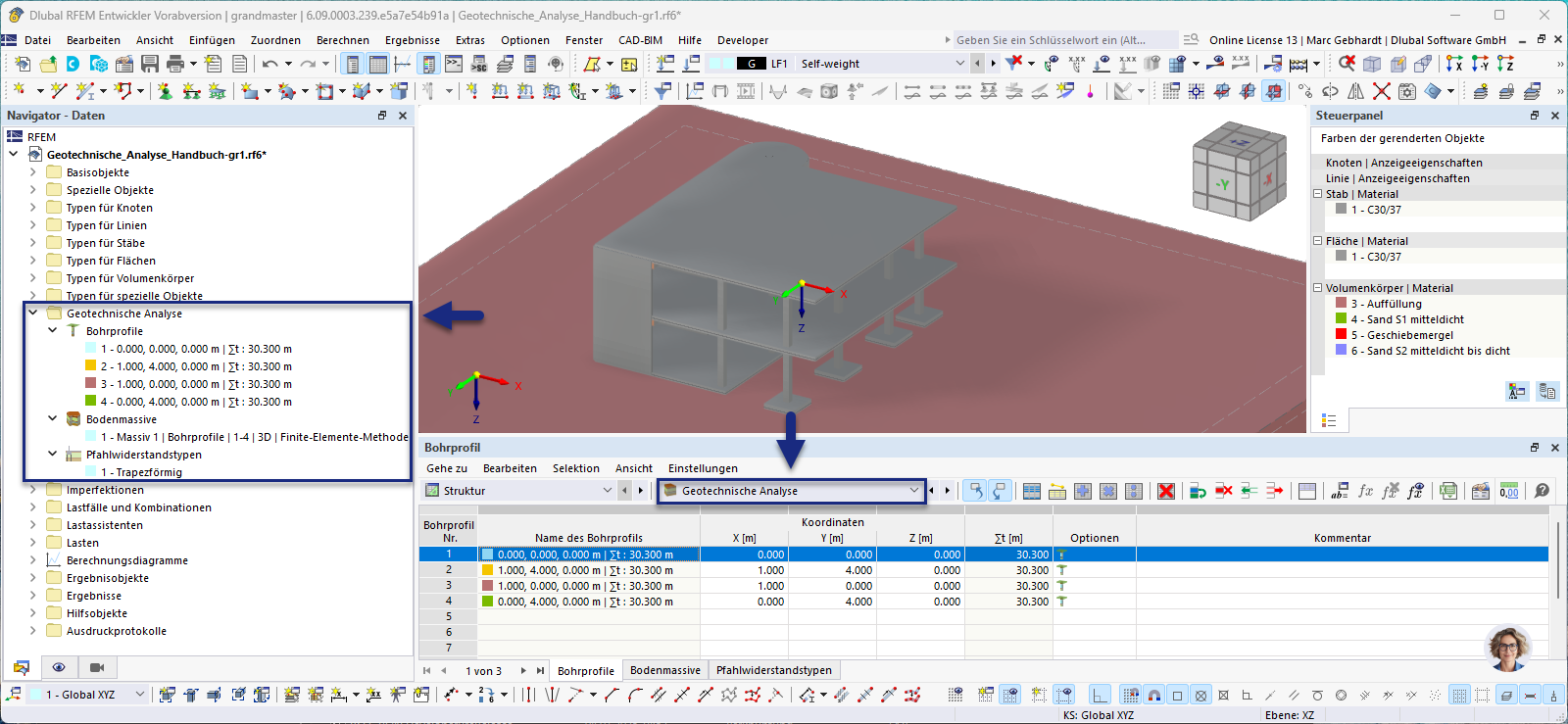Viewport: 1568px width, 724px height.
Task: Click the fx formula icon in table toolbar
Action: (1365, 491)
